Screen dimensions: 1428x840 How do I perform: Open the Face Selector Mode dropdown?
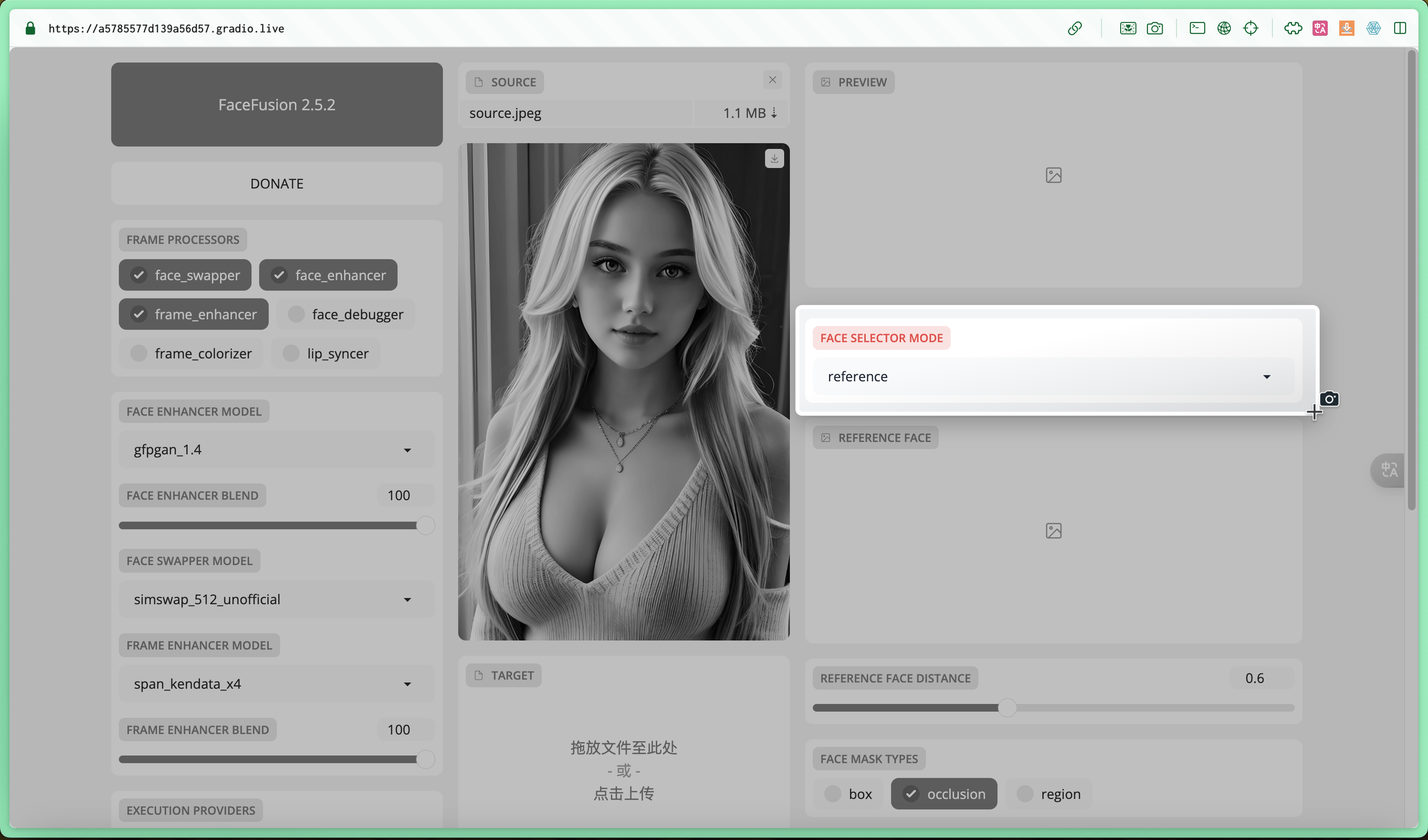[x=1053, y=377]
